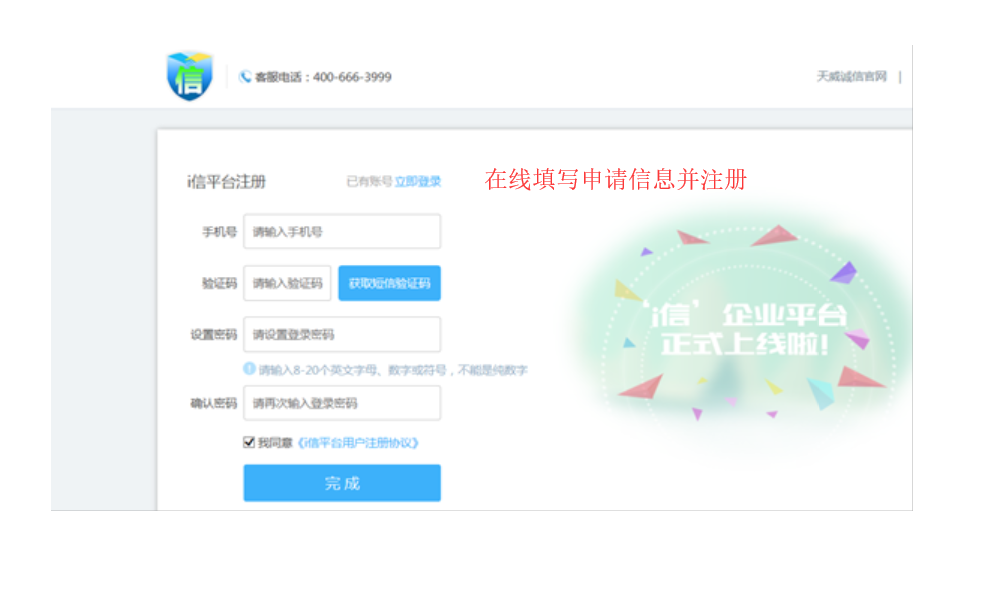Open the i信平台用户注册协议 agreement link
The image size is (1001, 595).
(x=358, y=442)
